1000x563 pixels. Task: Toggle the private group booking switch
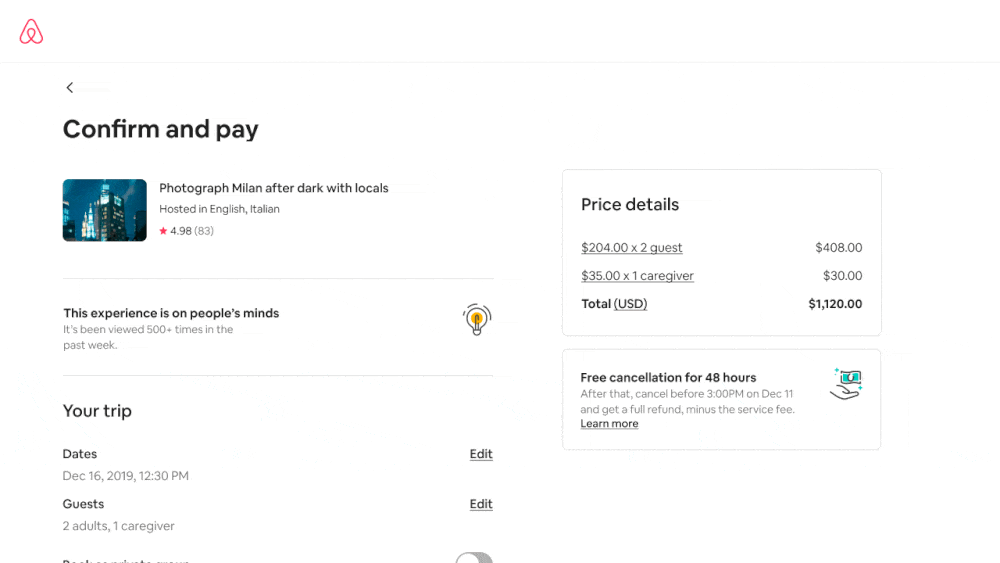[x=474, y=558]
